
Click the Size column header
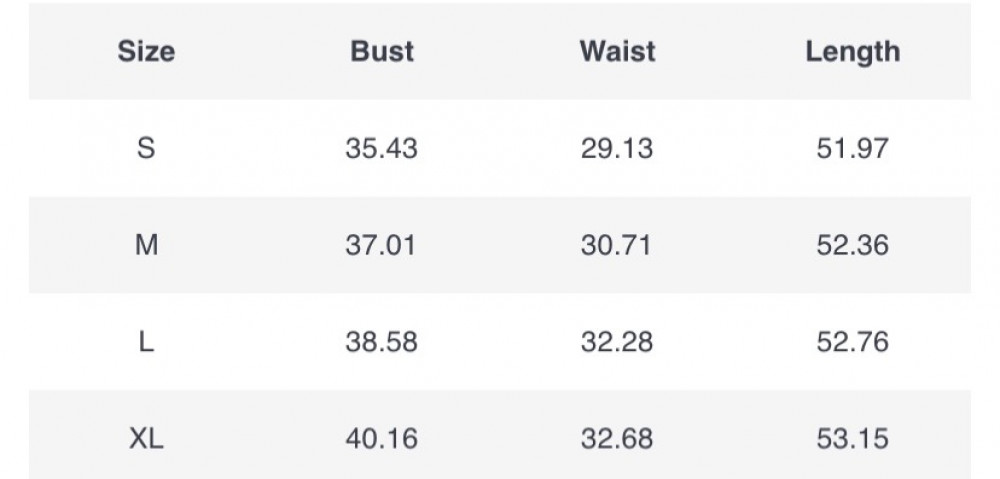(146, 51)
